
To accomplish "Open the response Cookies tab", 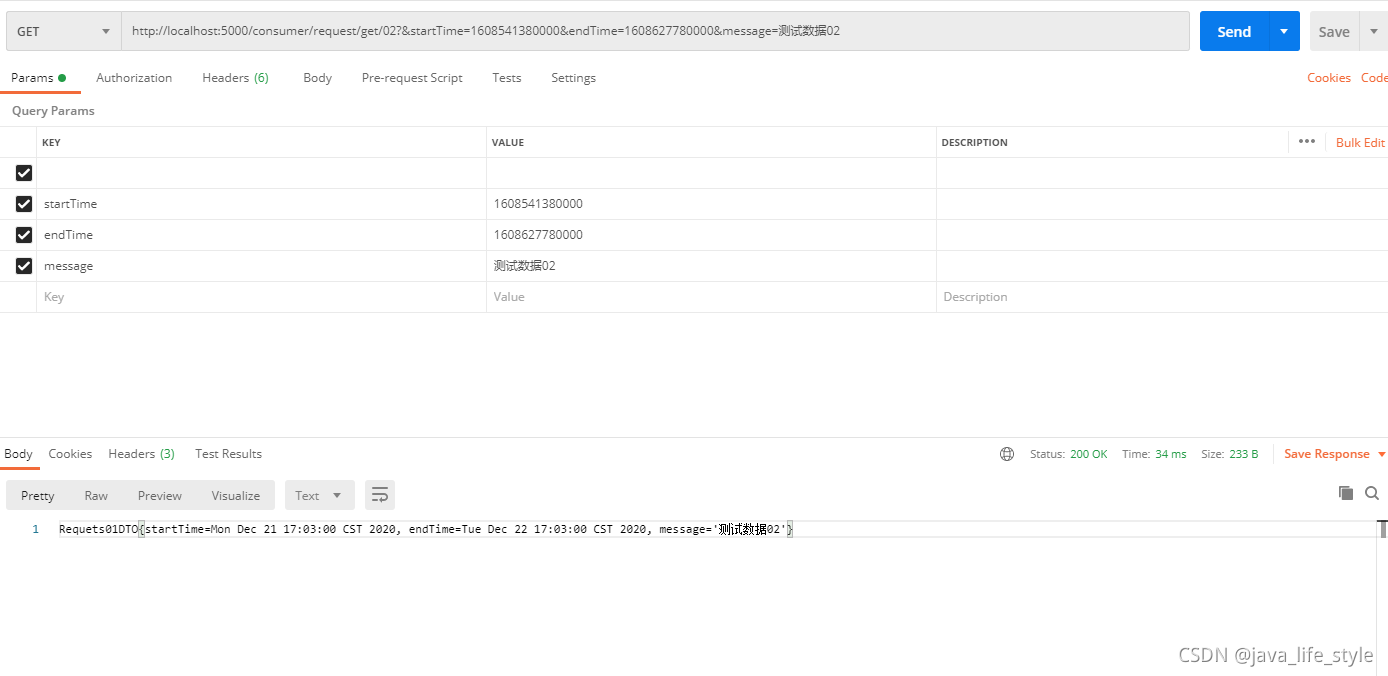I will pyautogui.click(x=70, y=454).
